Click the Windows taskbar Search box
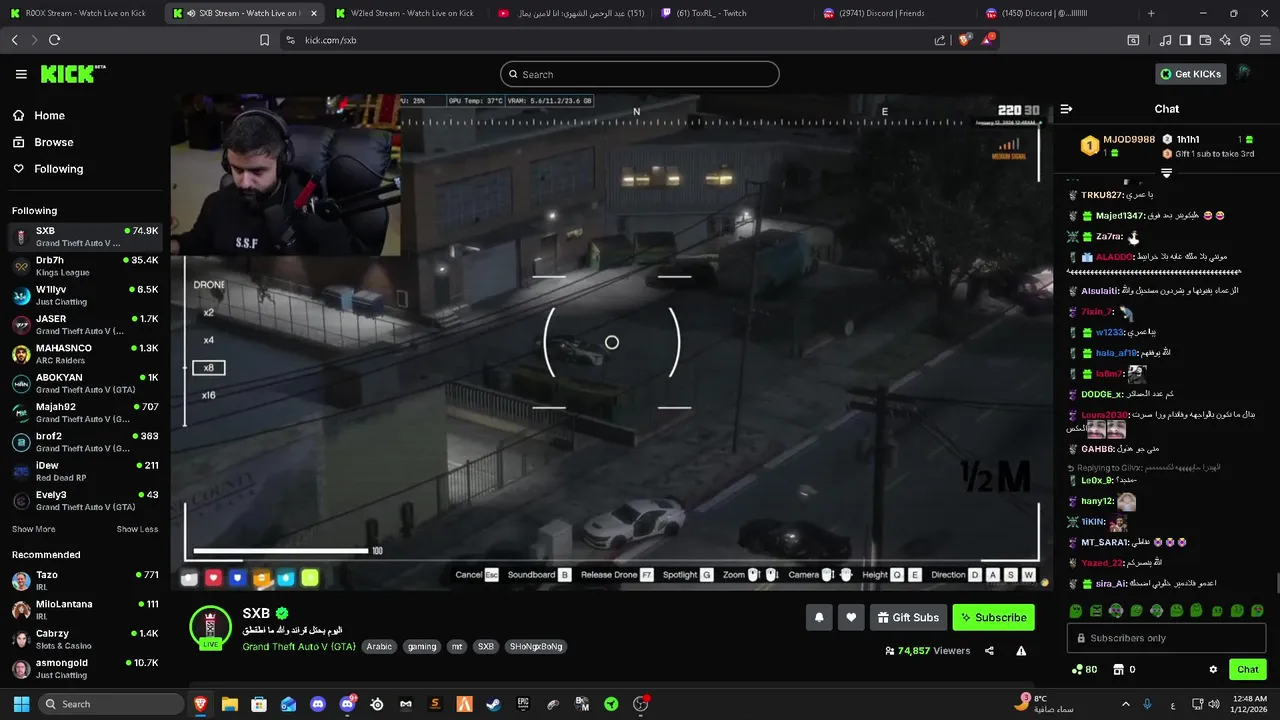Screen dimensions: 1280x720 [110, 704]
